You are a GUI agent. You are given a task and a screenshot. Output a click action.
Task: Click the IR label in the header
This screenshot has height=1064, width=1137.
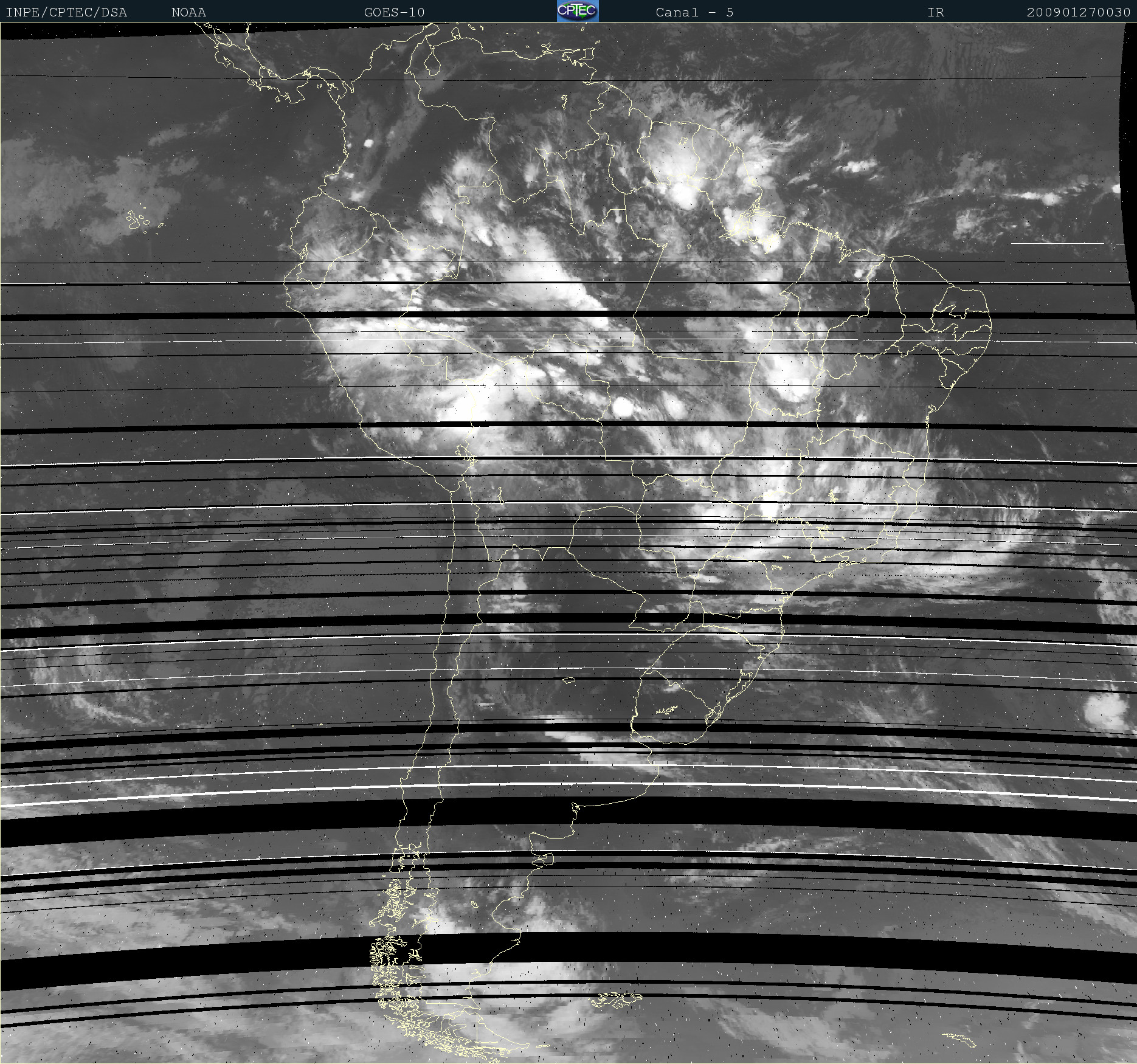pos(935,12)
